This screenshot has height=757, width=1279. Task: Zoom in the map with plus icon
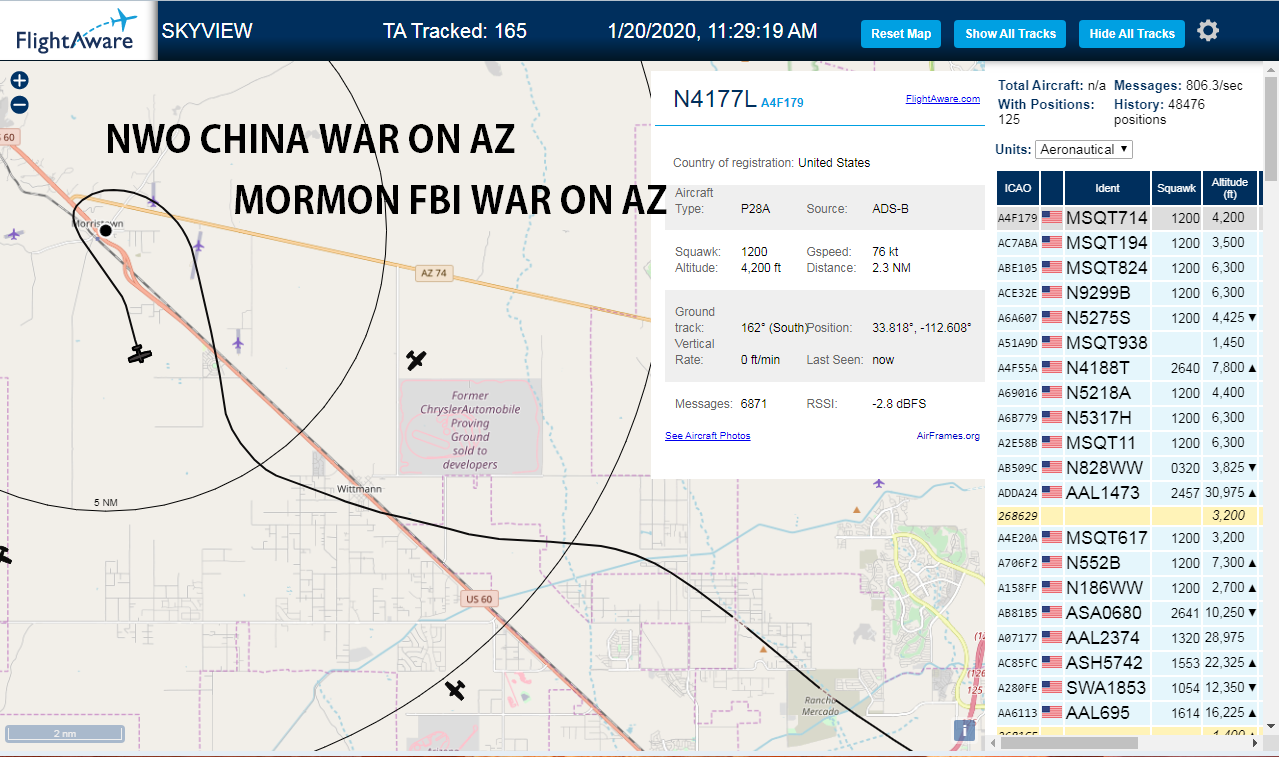point(19,81)
